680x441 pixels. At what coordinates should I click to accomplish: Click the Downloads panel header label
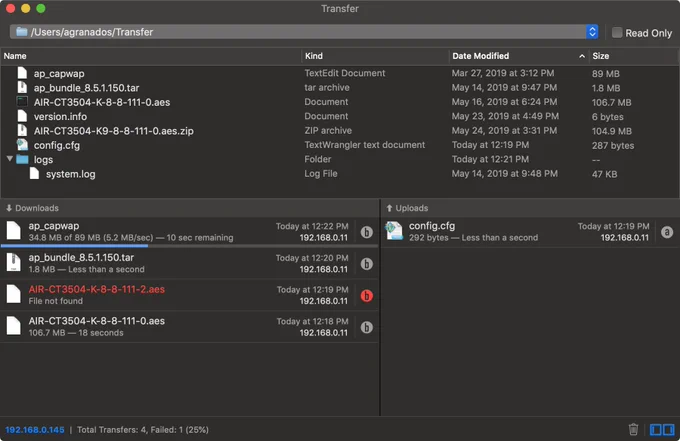(37, 208)
